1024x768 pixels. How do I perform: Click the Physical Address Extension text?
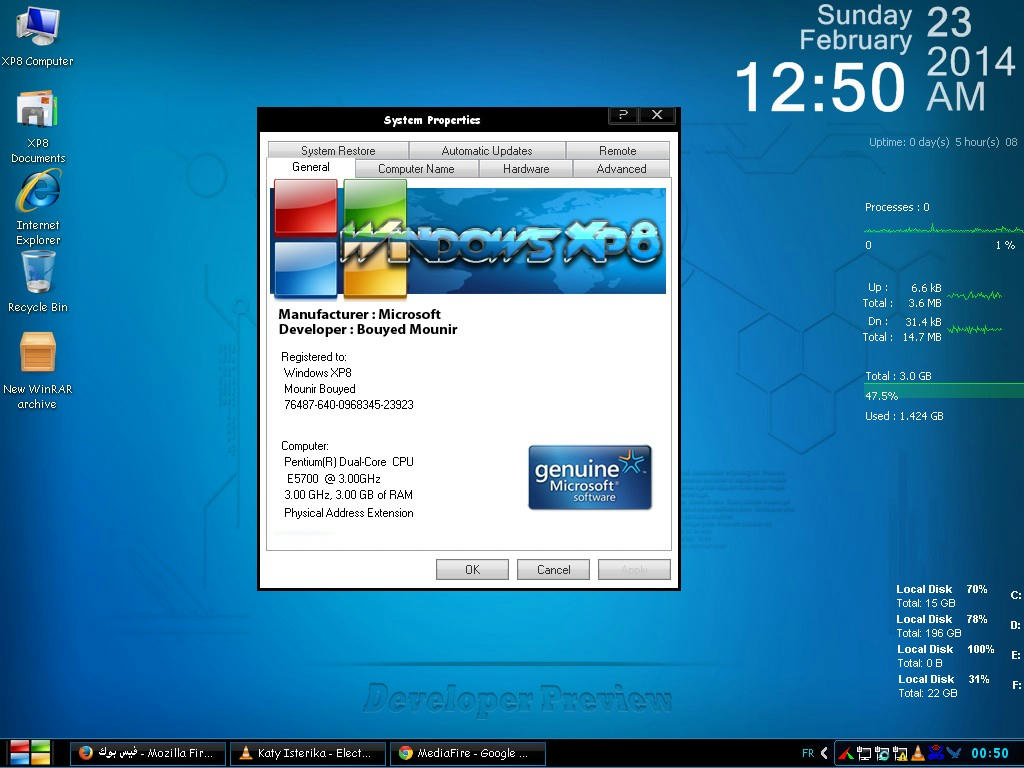[x=349, y=513]
